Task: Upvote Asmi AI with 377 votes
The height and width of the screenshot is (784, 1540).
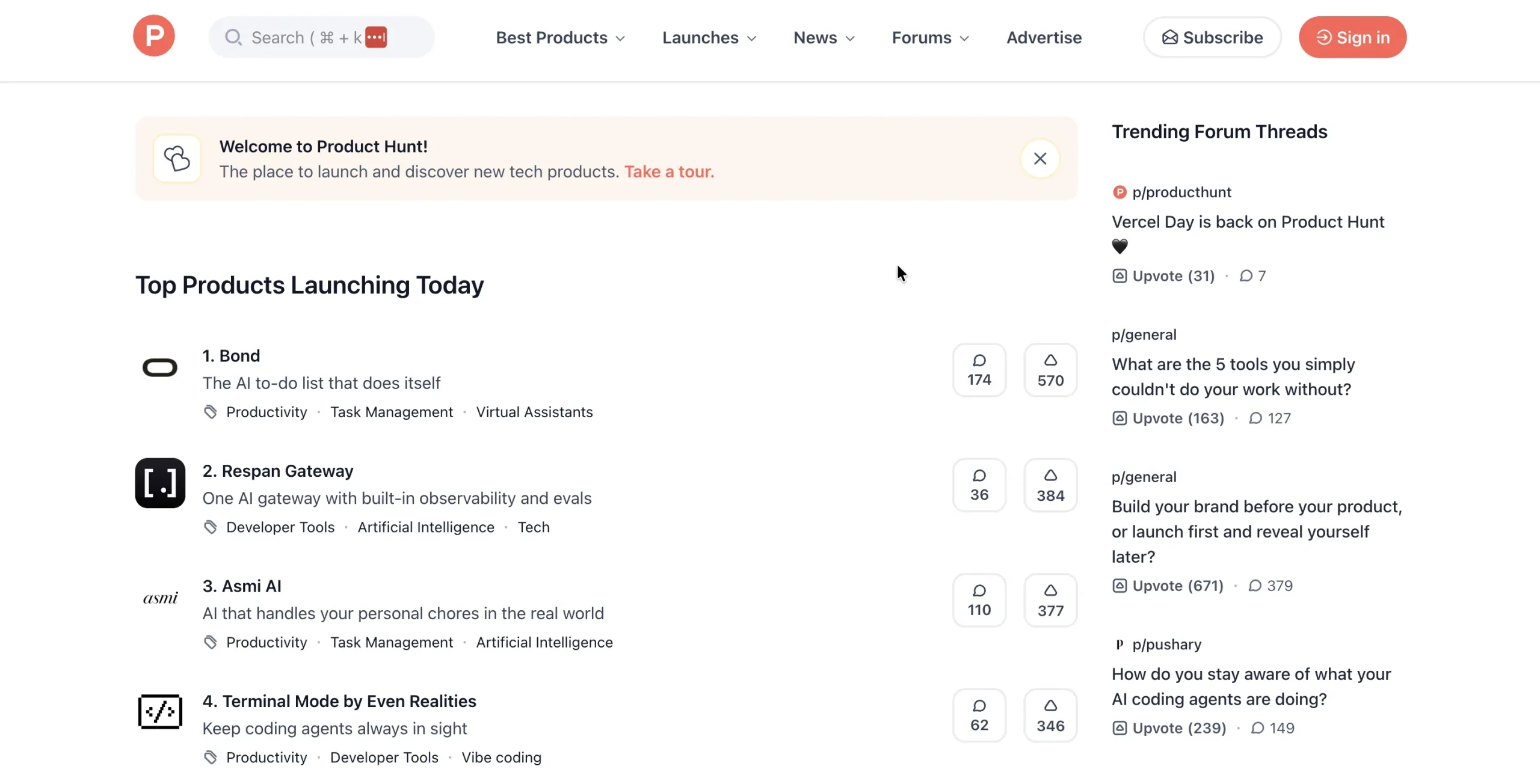Action: pos(1050,600)
